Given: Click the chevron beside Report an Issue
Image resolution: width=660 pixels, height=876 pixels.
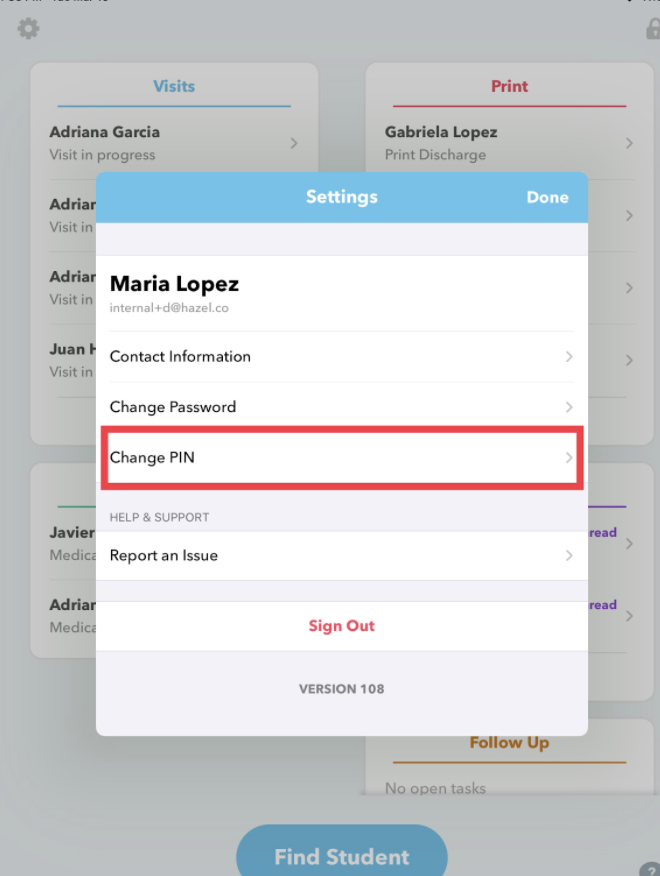Looking at the screenshot, I should (569, 555).
